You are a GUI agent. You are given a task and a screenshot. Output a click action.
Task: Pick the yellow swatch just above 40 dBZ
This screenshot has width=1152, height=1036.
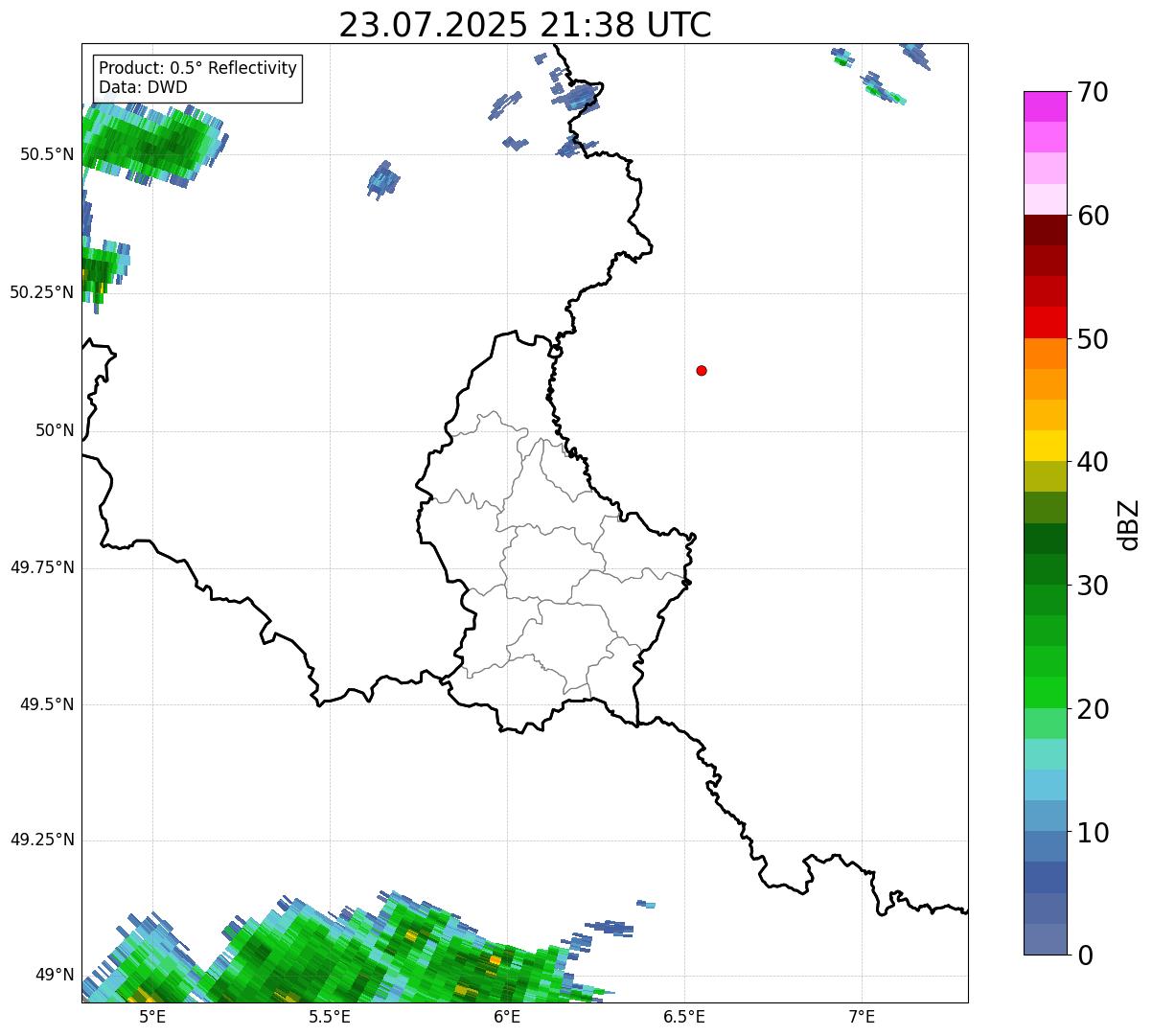pyautogui.click(x=1045, y=447)
